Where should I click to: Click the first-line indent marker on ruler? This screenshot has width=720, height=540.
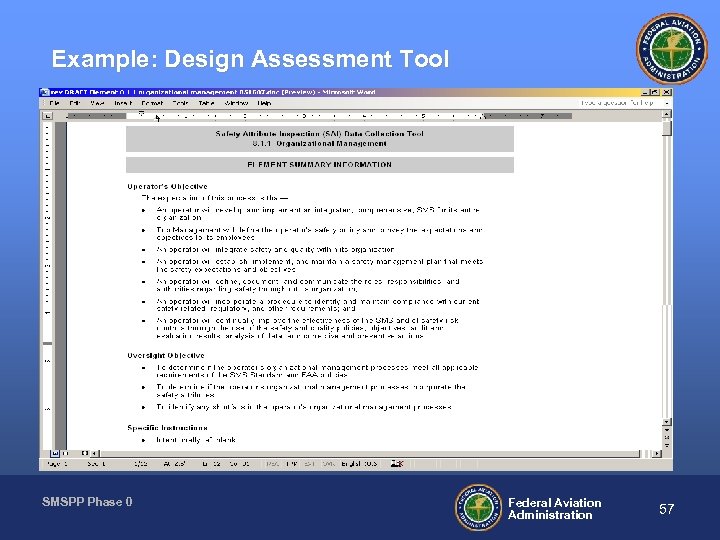coord(141,113)
